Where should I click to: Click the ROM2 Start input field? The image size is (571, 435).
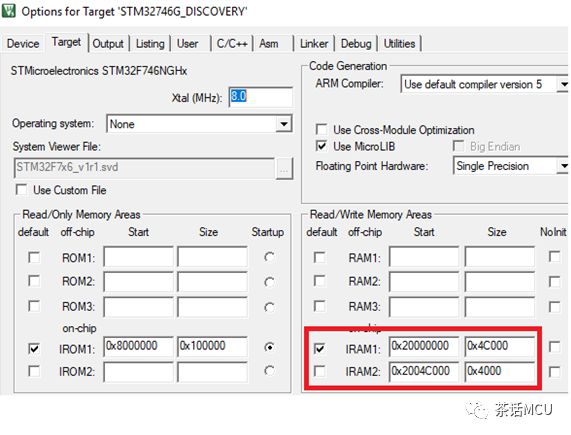(138, 282)
